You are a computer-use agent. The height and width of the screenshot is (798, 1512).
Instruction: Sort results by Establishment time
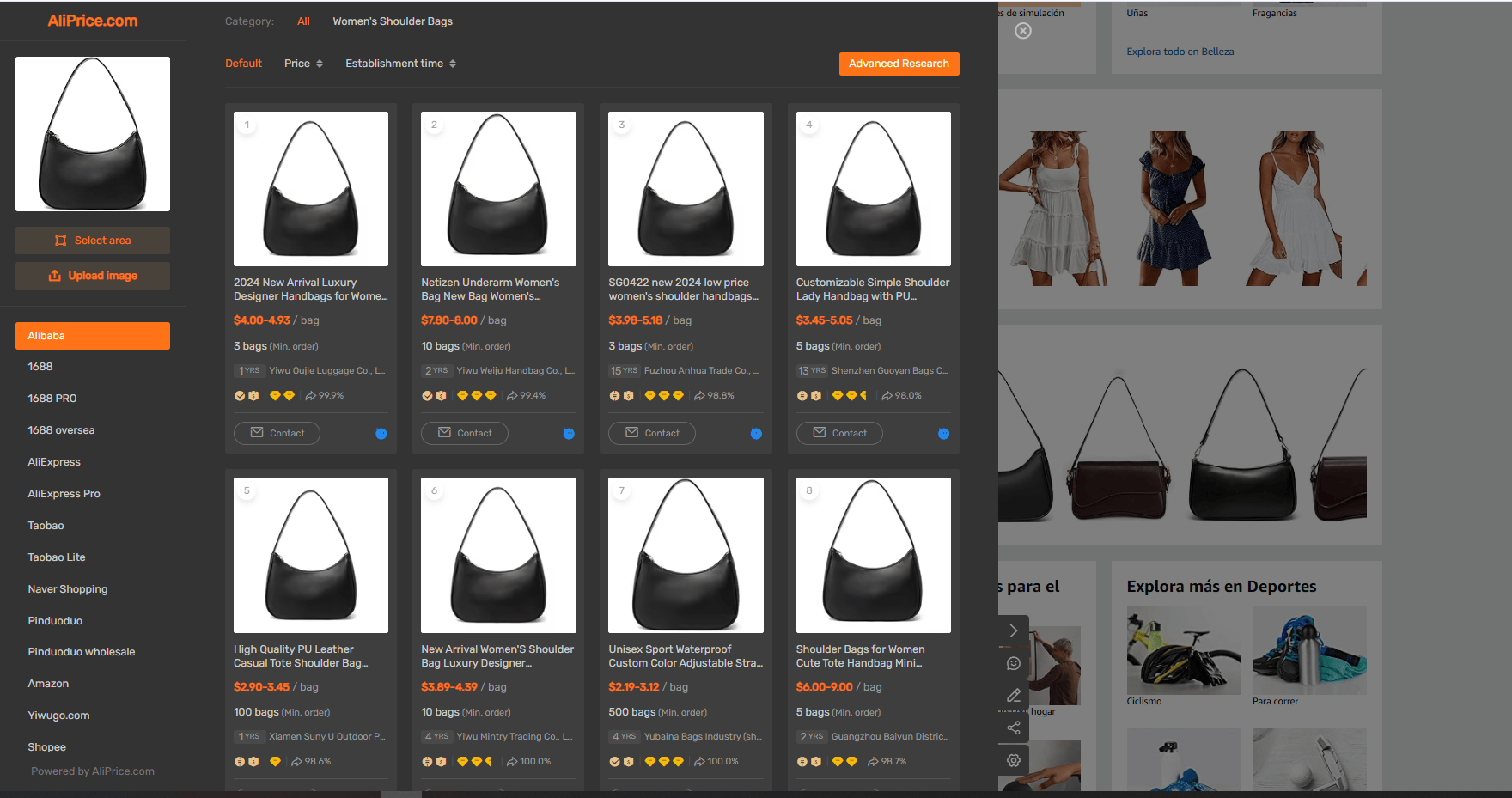pyautogui.click(x=400, y=64)
